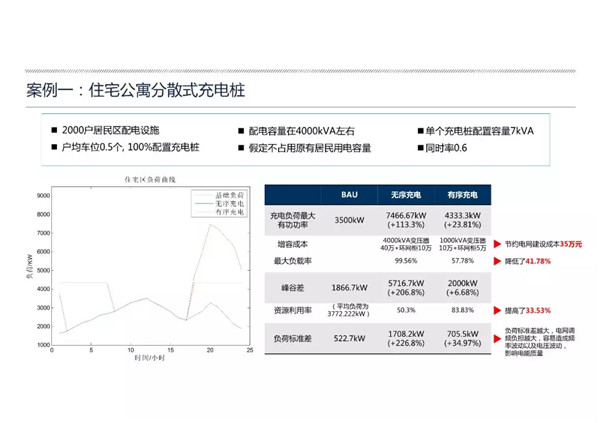This screenshot has width=600, height=423.
Task: Click square bullet before 2000户居民区配电设施
Action: (53, 131)
